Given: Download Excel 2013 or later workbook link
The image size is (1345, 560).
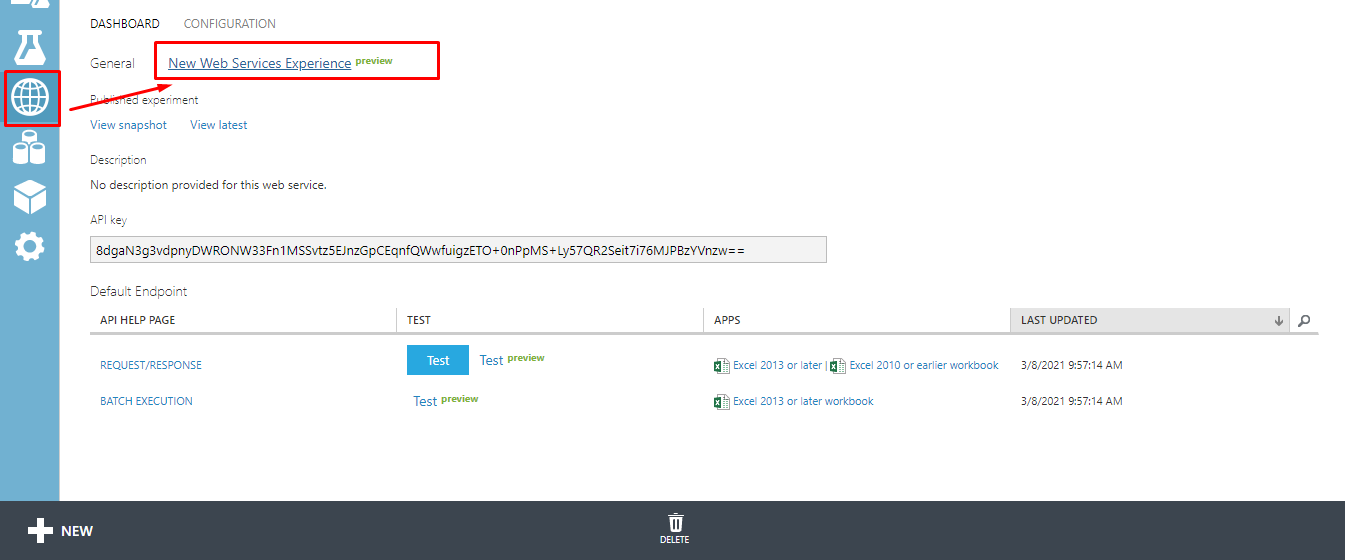Looking at the screenshot, I should click(x=803, y=402).
